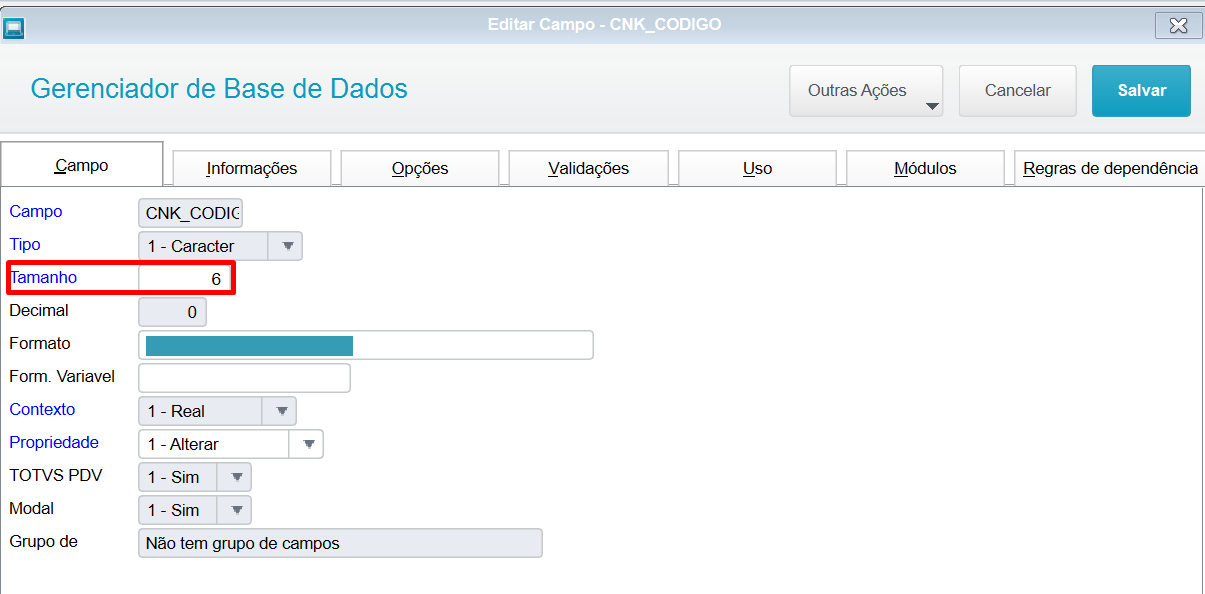Screen dimensions: 1205x594
Task: Click the Gerenciador de Base de Dados heading
Action: [x=219, y=88]
